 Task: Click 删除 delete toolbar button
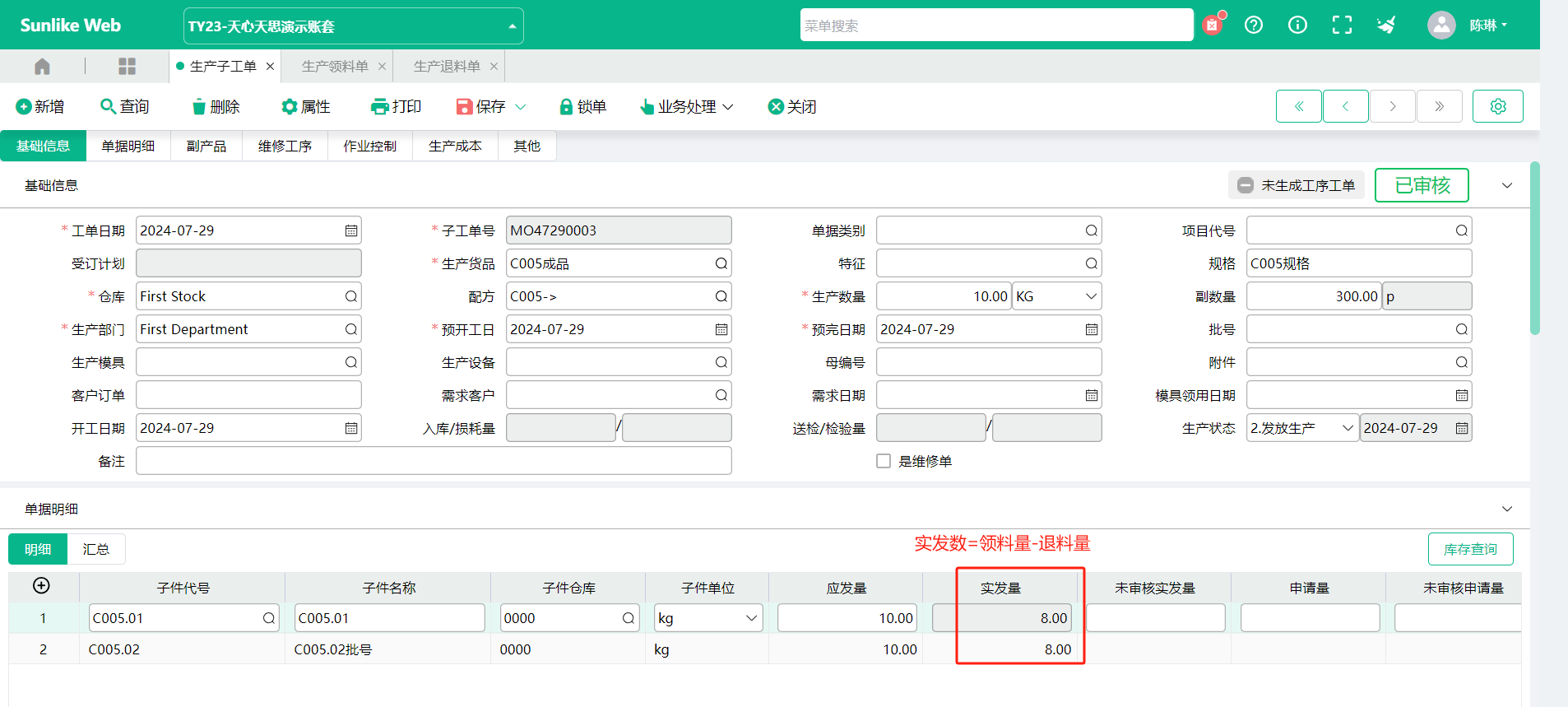[x=216, y=106]
